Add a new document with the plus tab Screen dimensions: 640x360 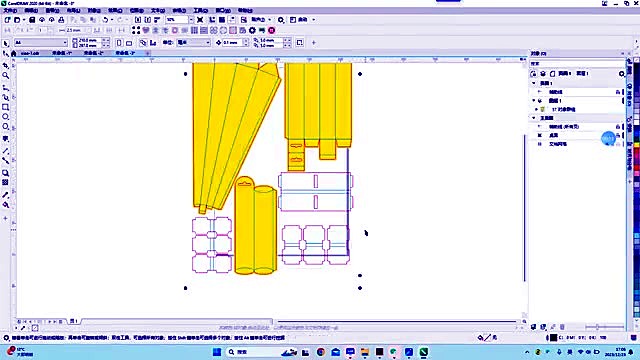click(147, 53)
